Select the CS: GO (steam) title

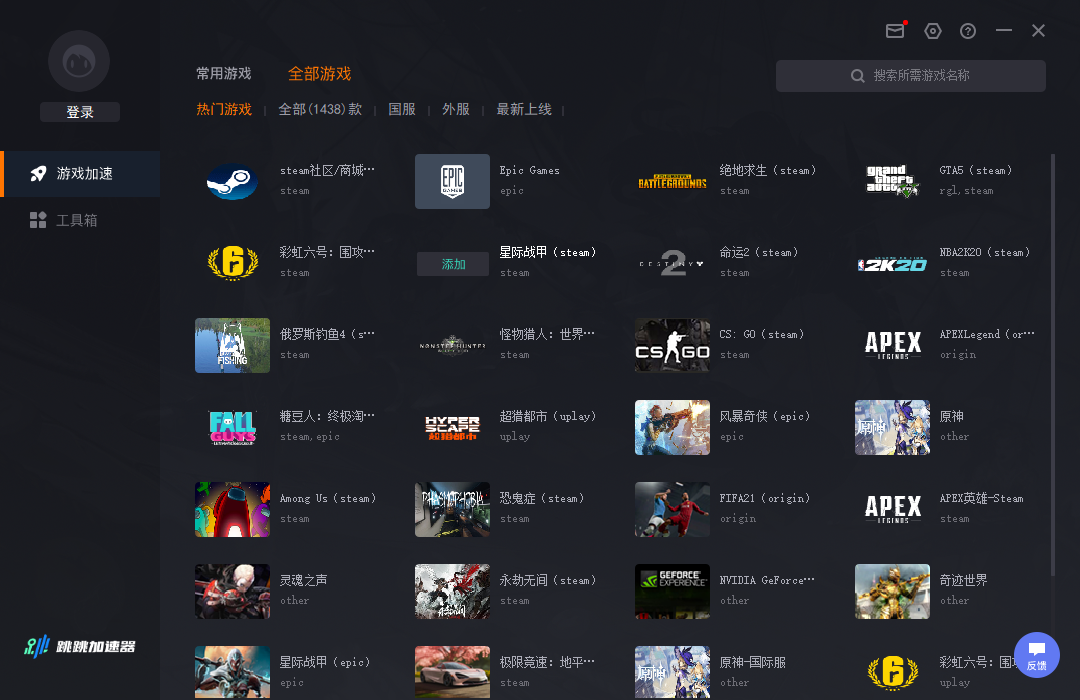(762, 334)
